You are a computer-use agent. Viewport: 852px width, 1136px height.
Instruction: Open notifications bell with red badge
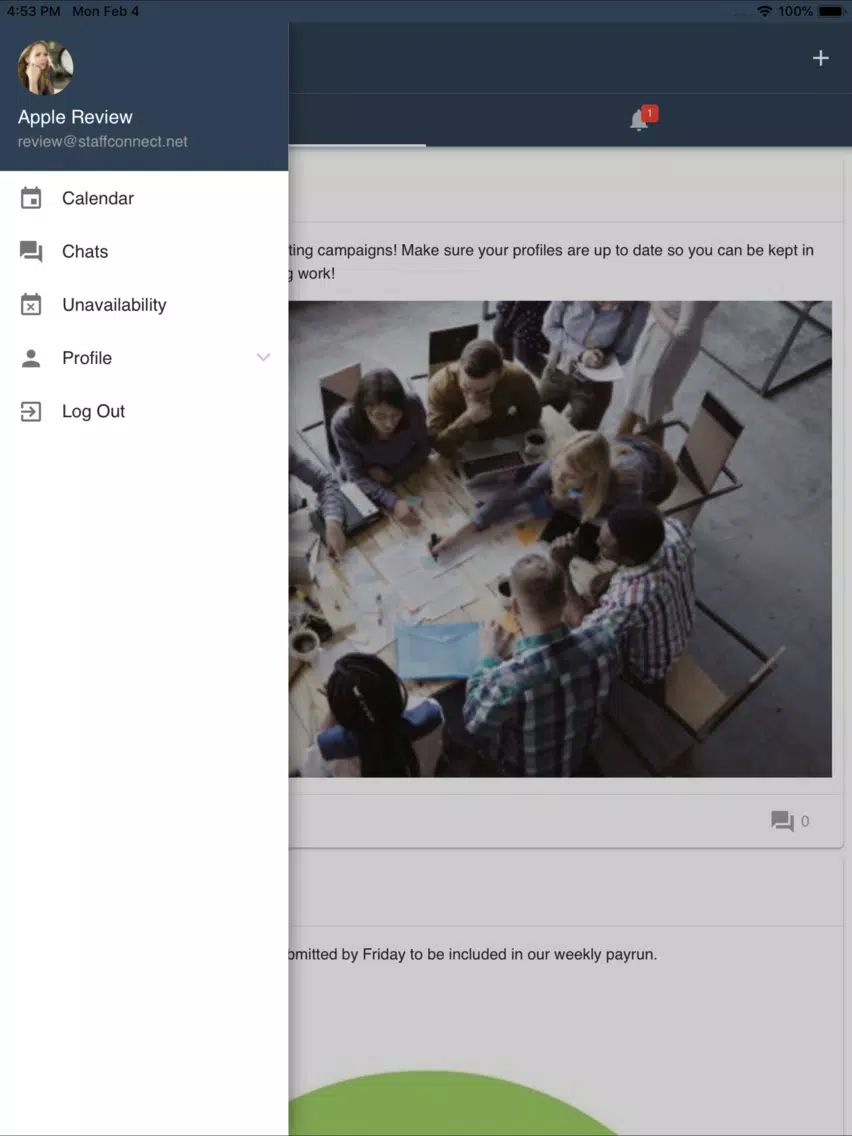pos(643,119)
